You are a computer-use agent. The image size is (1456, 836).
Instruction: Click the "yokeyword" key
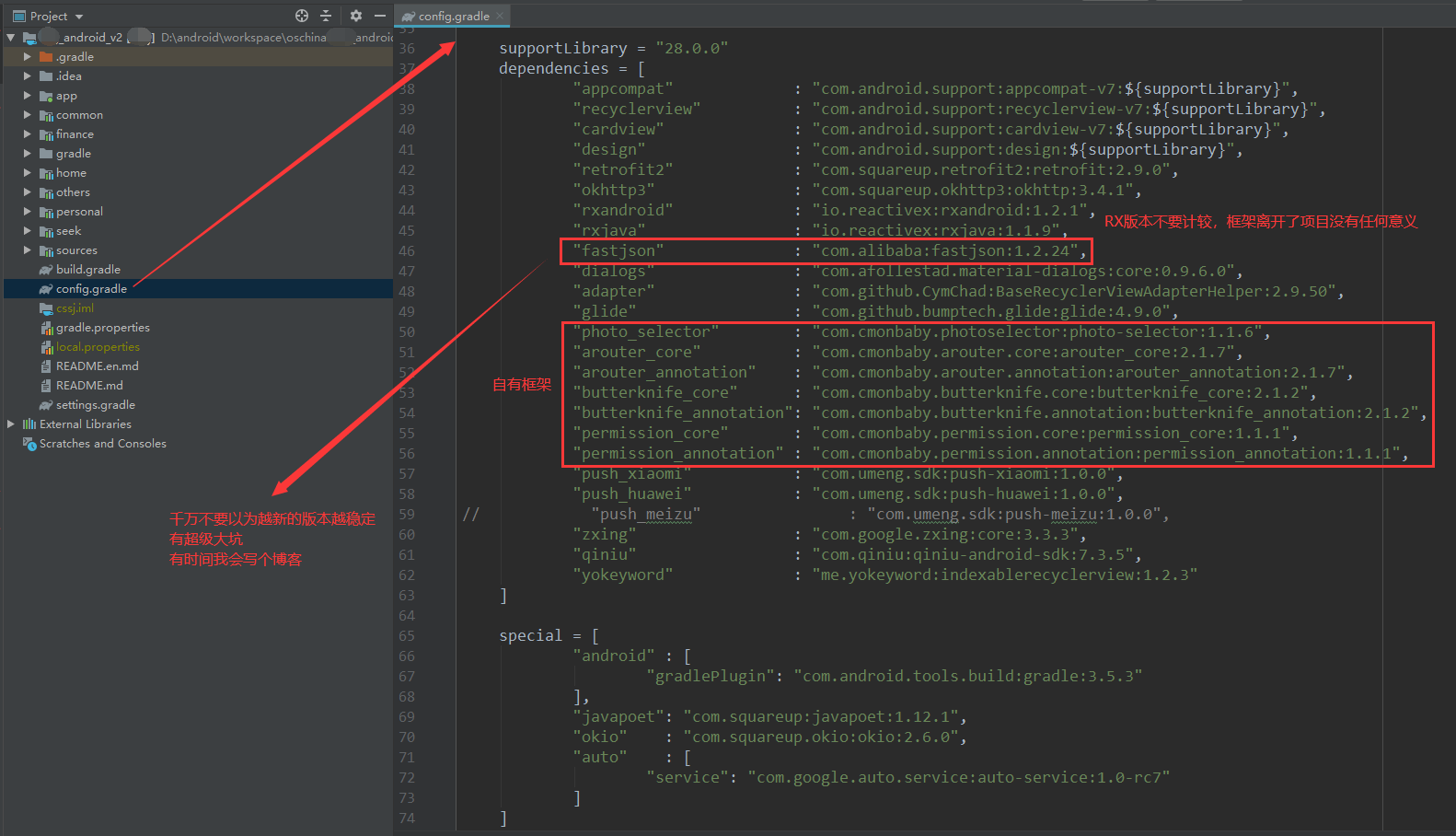(623, 575)
